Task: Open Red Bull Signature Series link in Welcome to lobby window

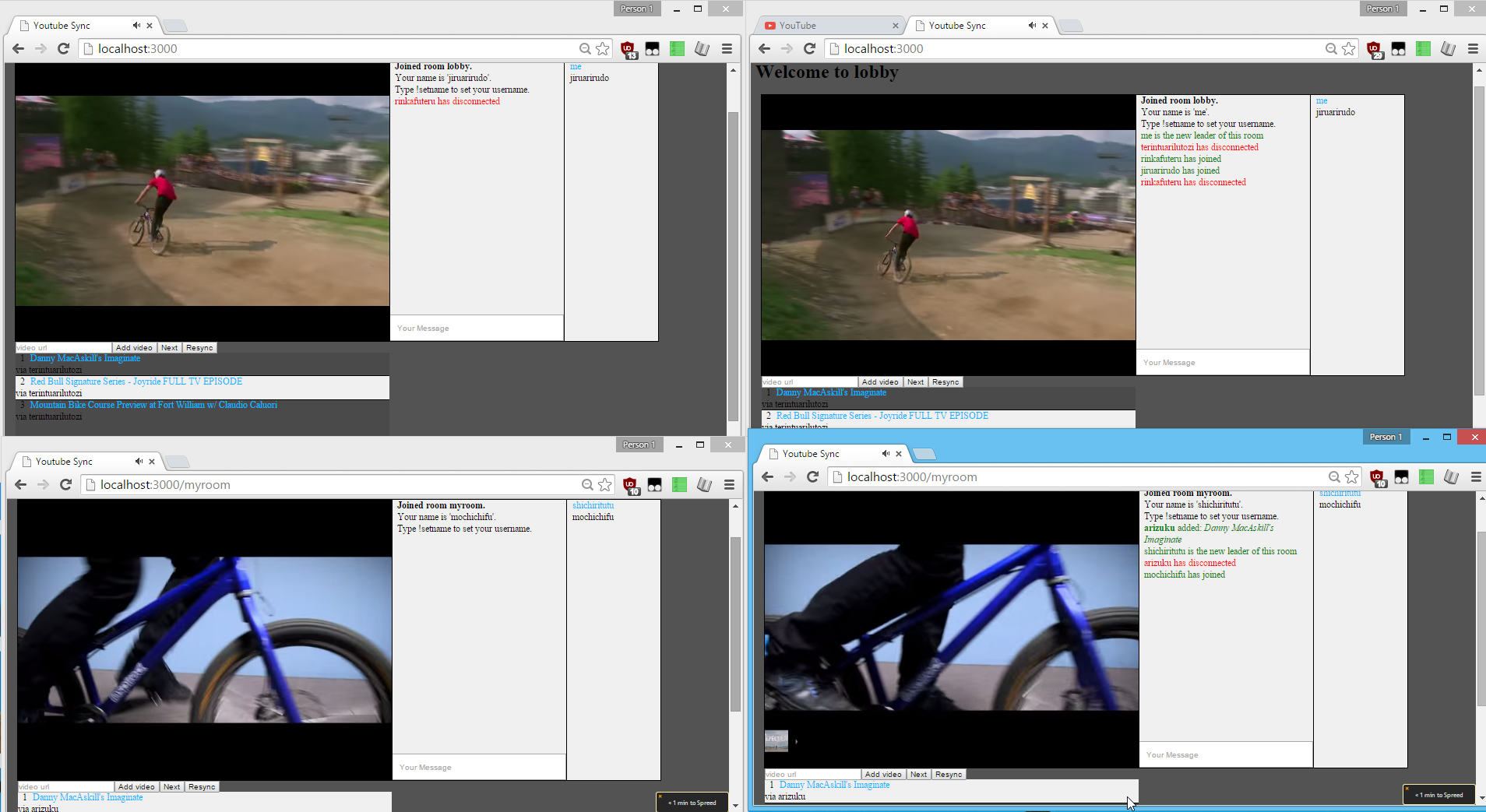Action: tap(882, 416)
